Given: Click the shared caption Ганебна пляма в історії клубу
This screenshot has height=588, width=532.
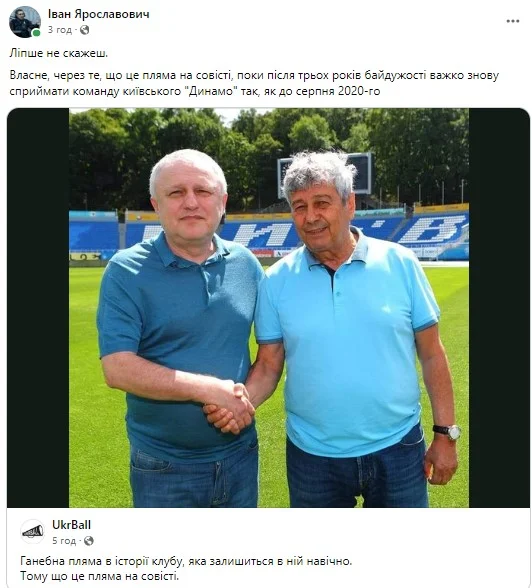Looking at the screenshot, I should (186, 561).
